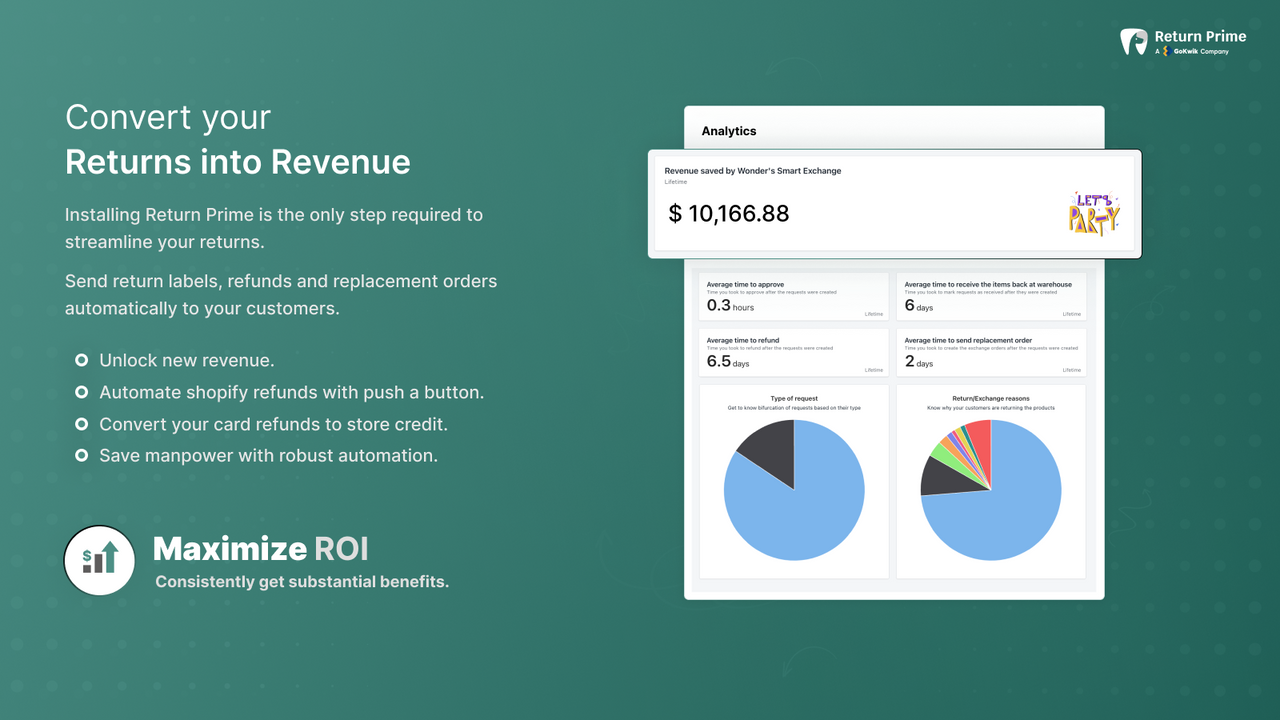
Task: Click the 0.3 hours value
Action: pyautogui.click(x=730, y=306)
